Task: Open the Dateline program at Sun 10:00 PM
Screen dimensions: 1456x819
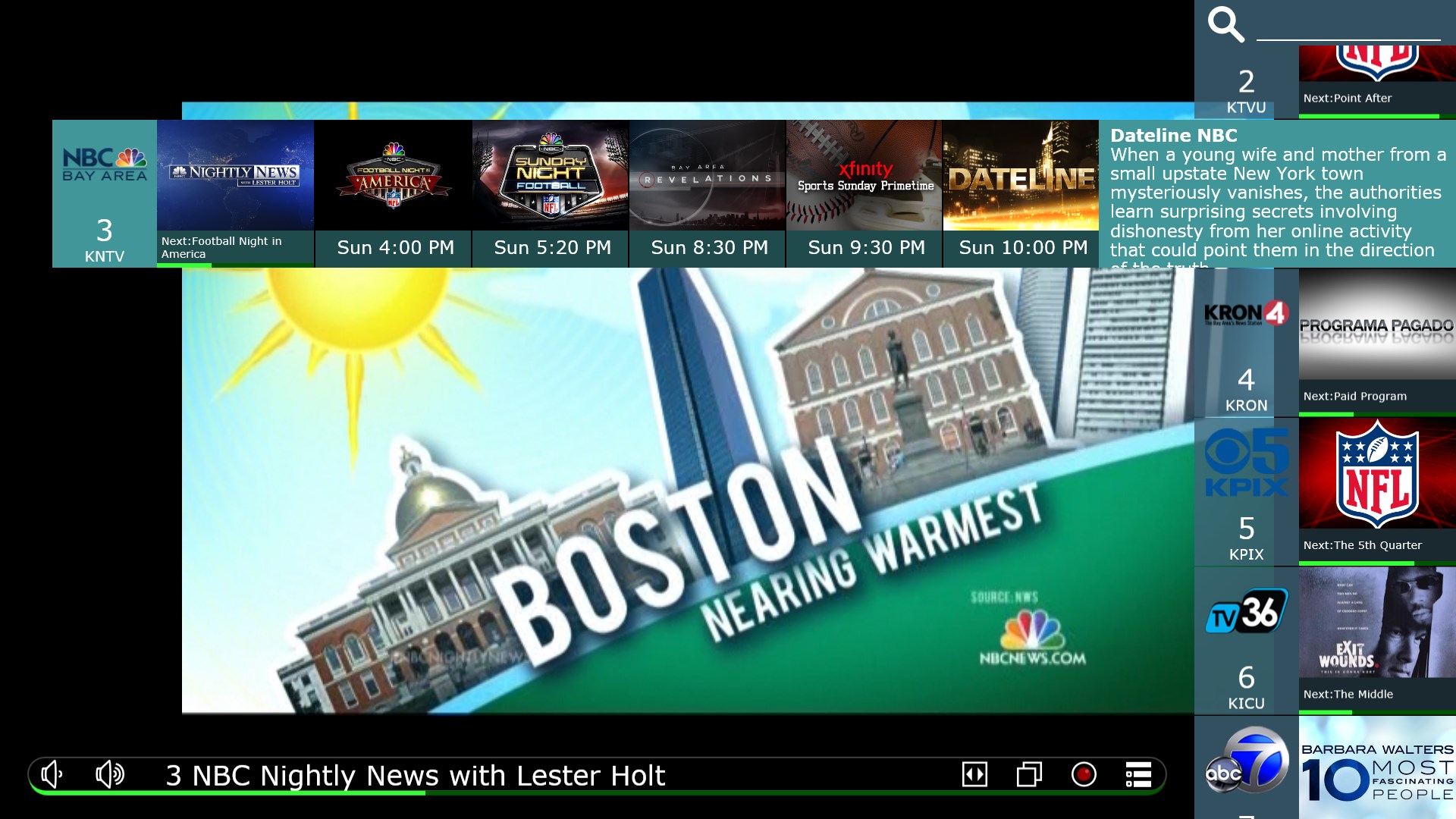Action: (x=1020, y=174)
